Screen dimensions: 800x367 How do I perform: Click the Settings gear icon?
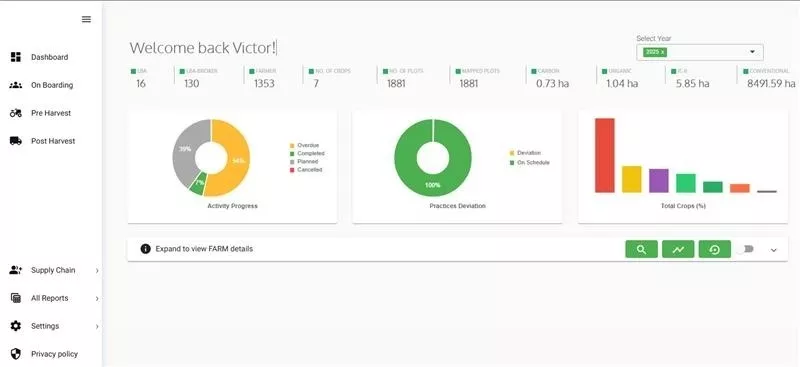(x=16, y=326)
